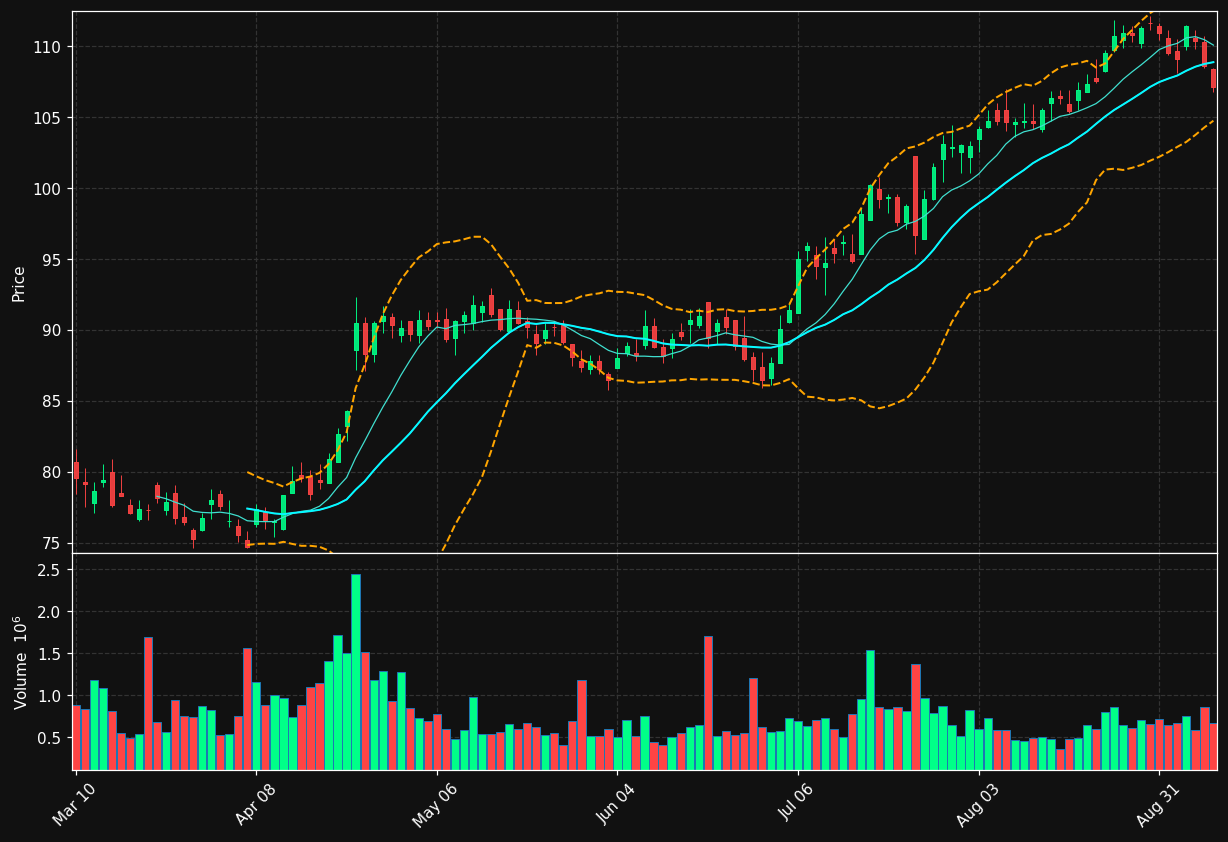Select the 75 price tick label

click(50, 543)
